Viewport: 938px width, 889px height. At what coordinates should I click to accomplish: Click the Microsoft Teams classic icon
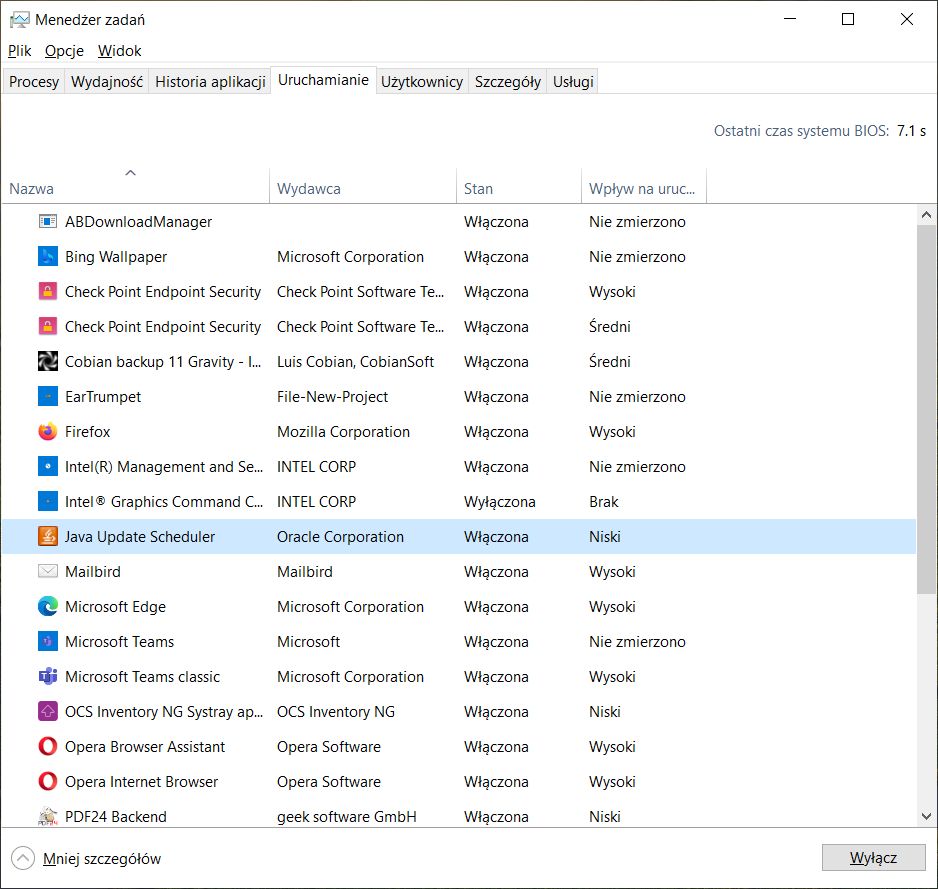tap(48, 677)
